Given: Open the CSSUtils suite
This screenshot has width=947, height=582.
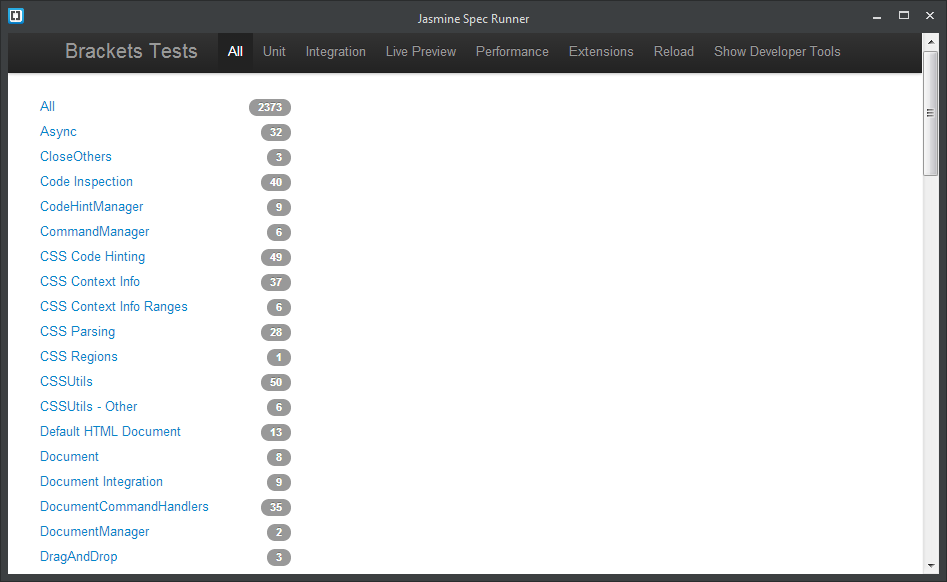Looking at the screenshot, I should pos(66,382).
